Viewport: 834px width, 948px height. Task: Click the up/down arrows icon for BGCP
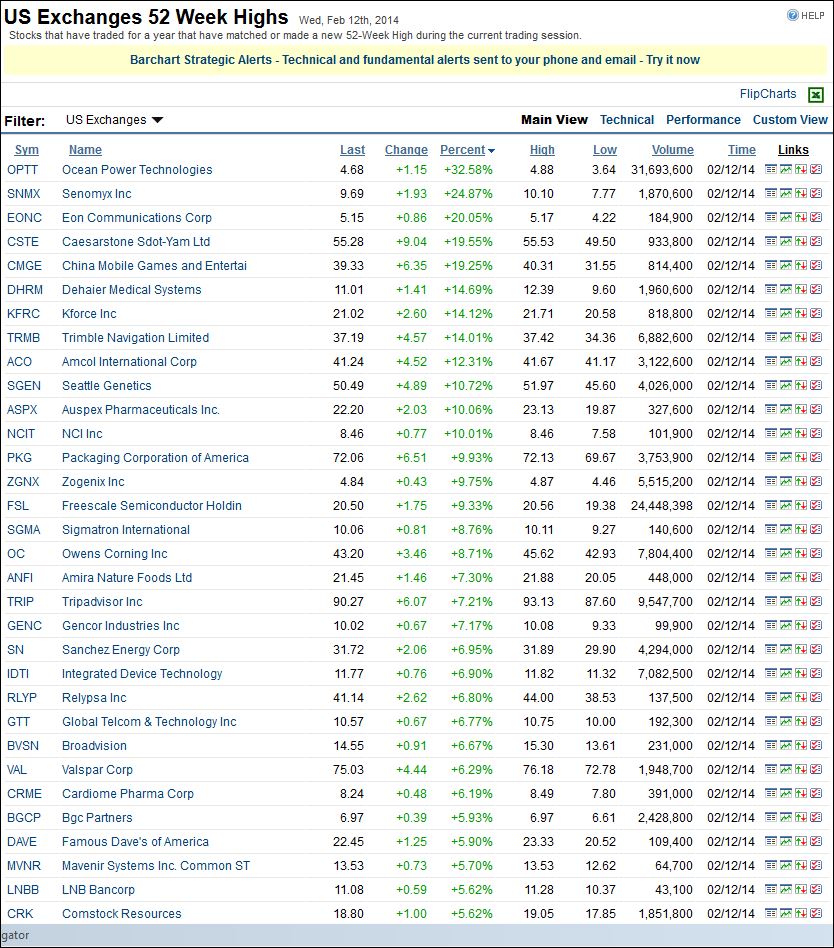801,817
